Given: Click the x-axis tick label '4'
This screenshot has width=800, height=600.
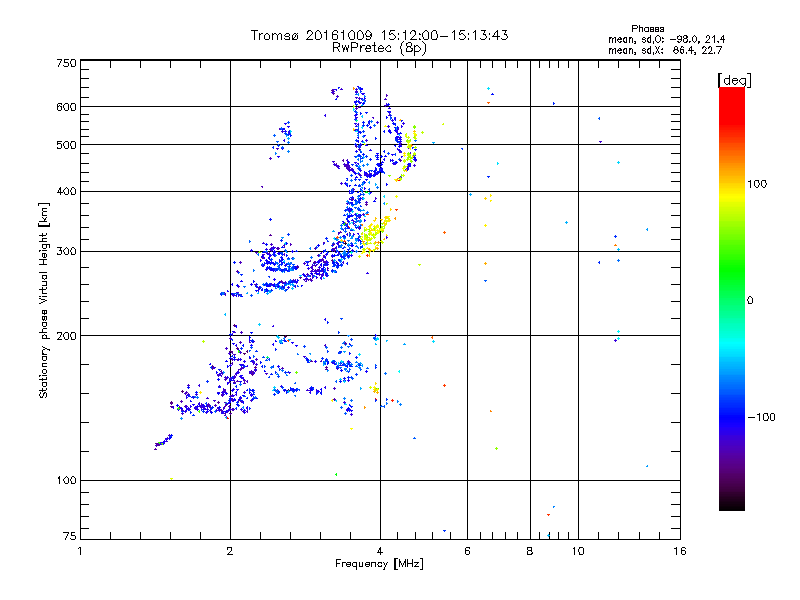Looking at the screenshot, I should 380,551.
